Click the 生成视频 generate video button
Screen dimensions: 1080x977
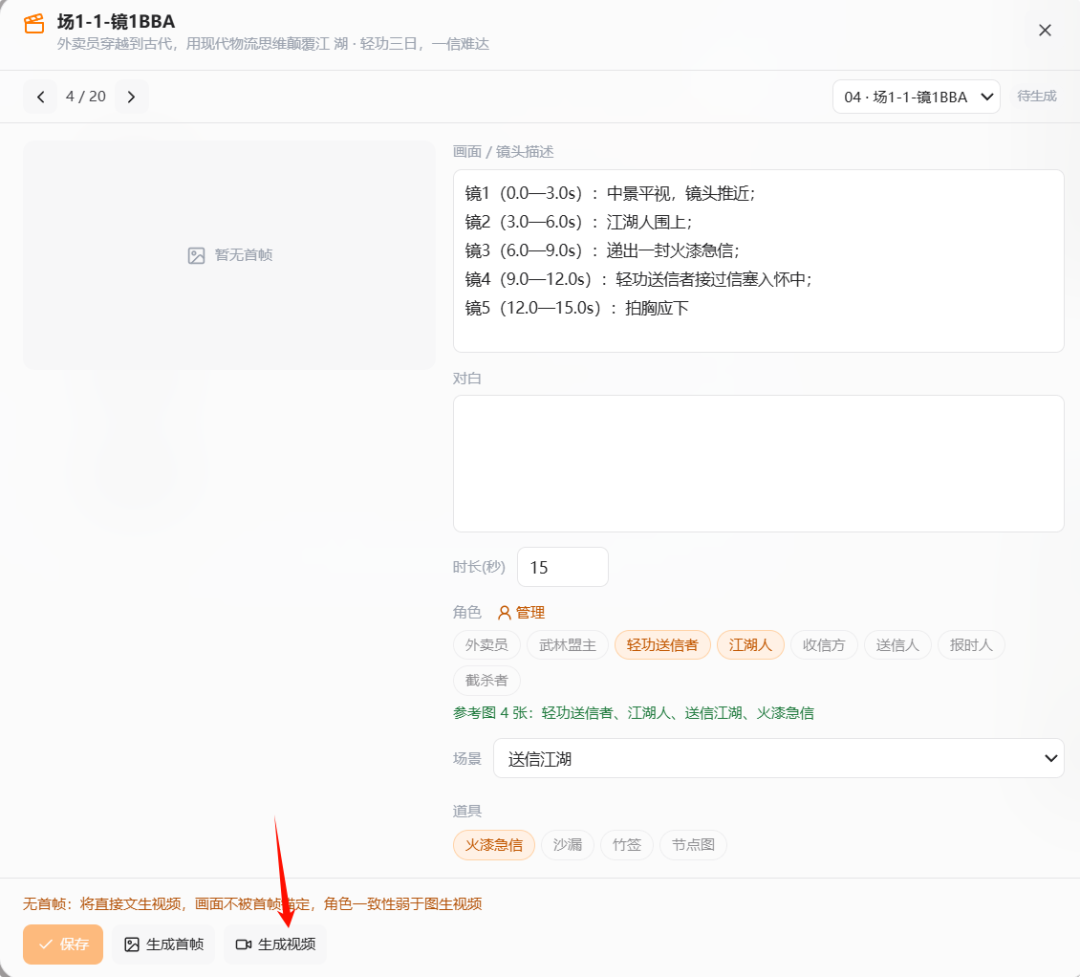click(276, 944)
